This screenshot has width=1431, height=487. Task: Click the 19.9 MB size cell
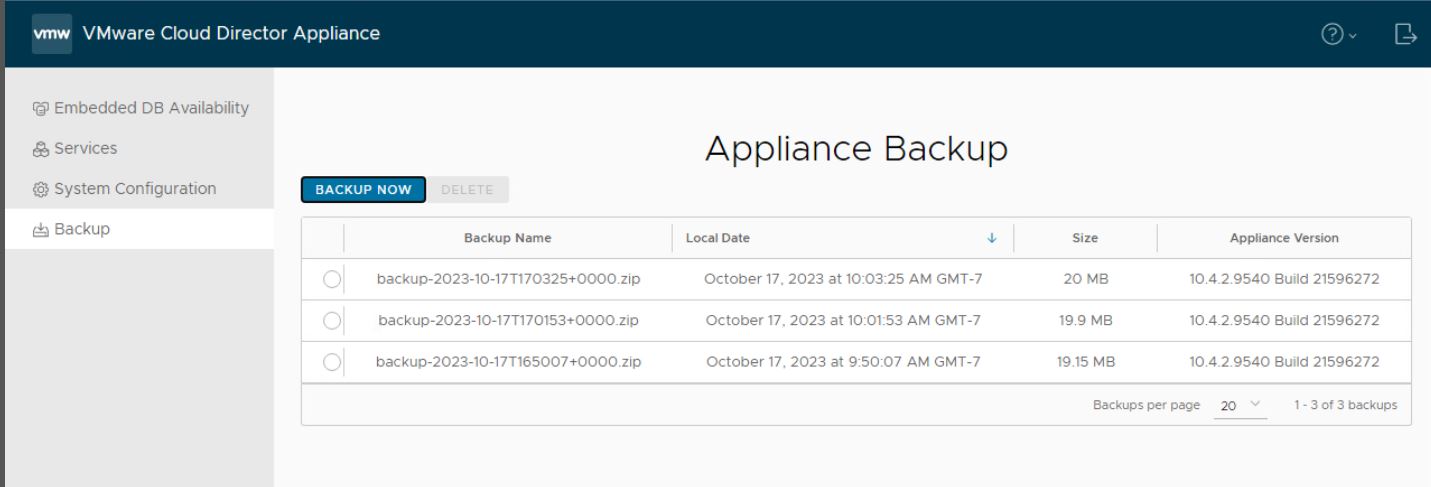(1085, 321)
